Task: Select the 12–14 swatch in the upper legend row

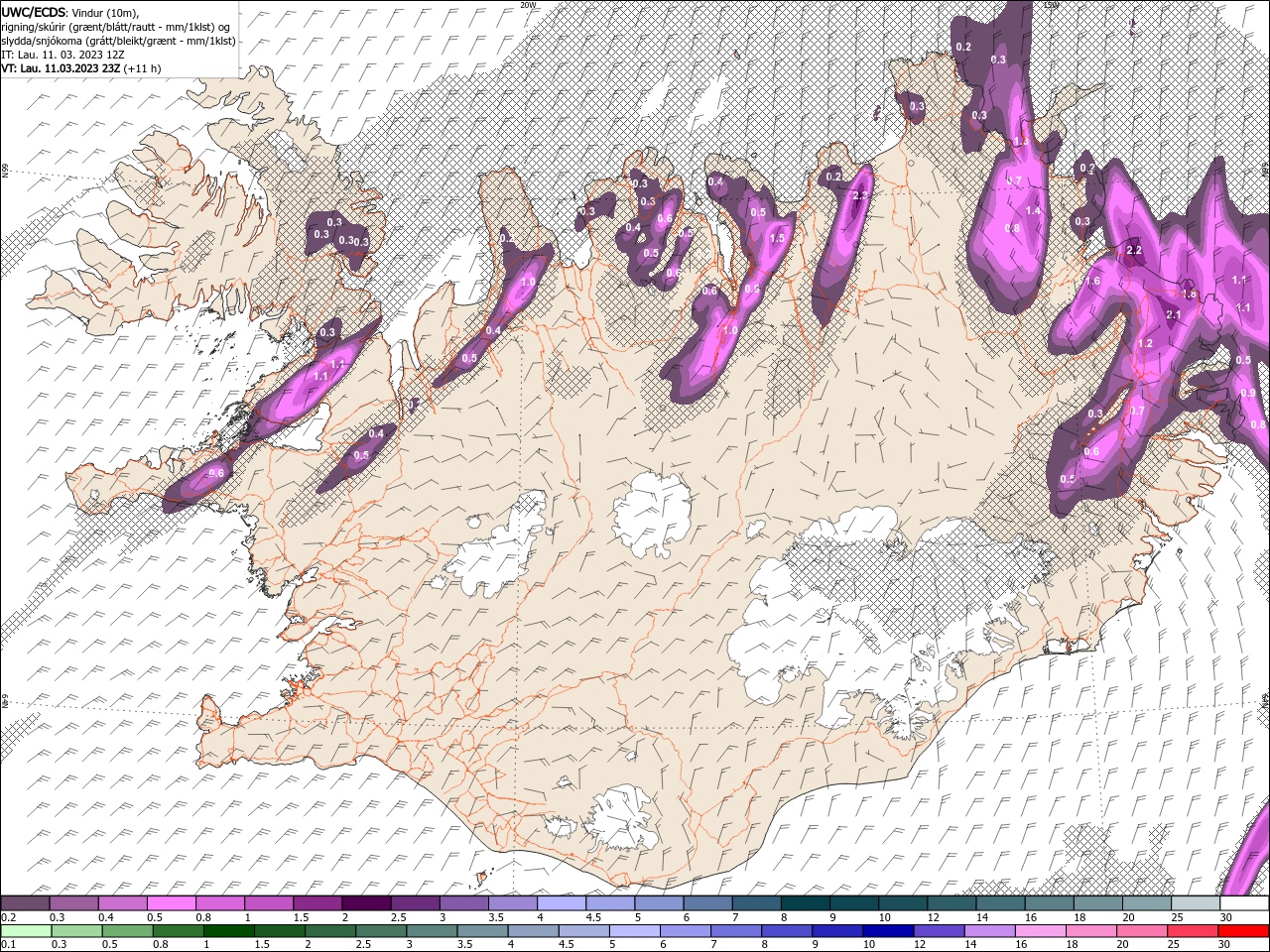Action: (950, 903)
